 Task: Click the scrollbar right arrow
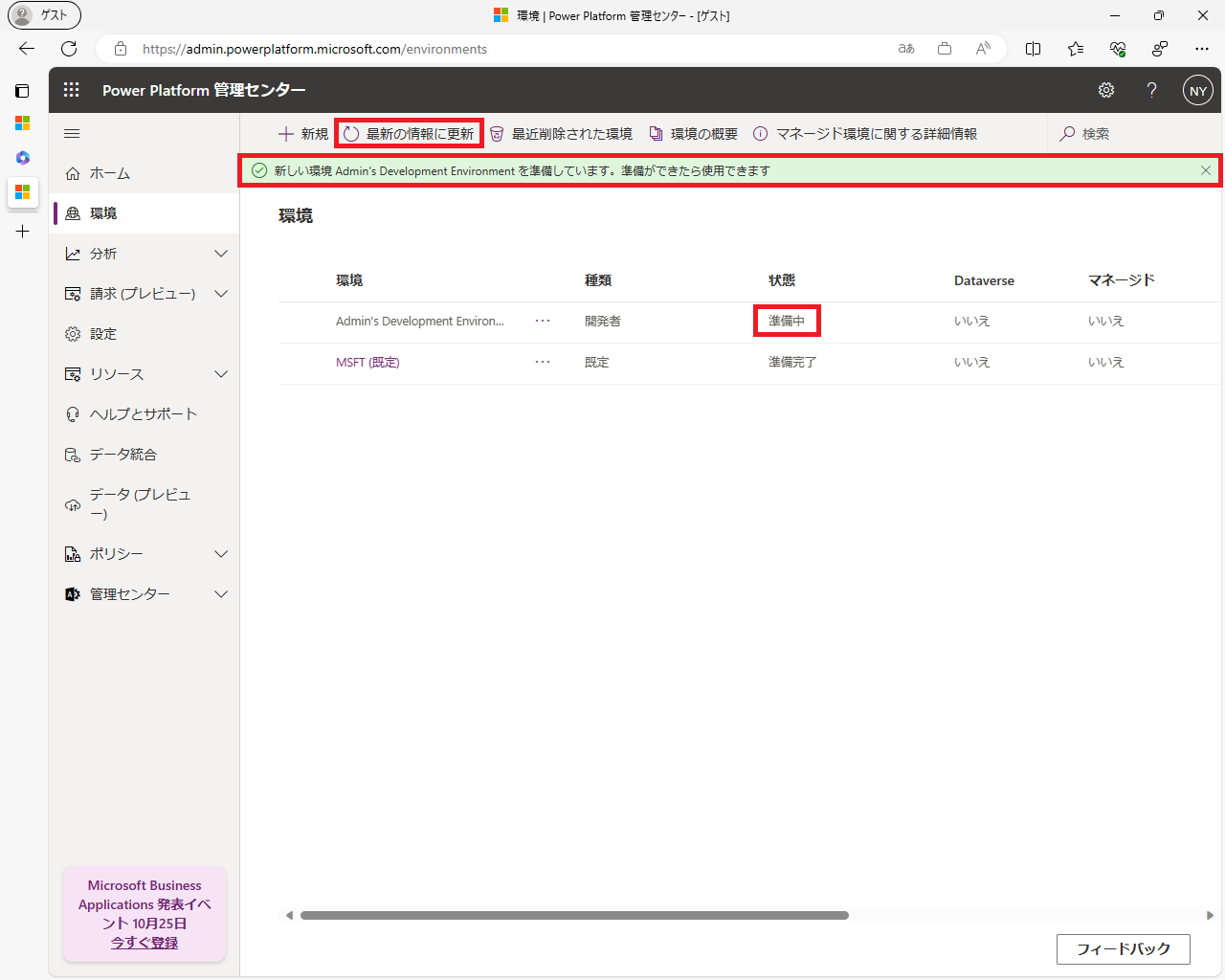coord(1210,916)
